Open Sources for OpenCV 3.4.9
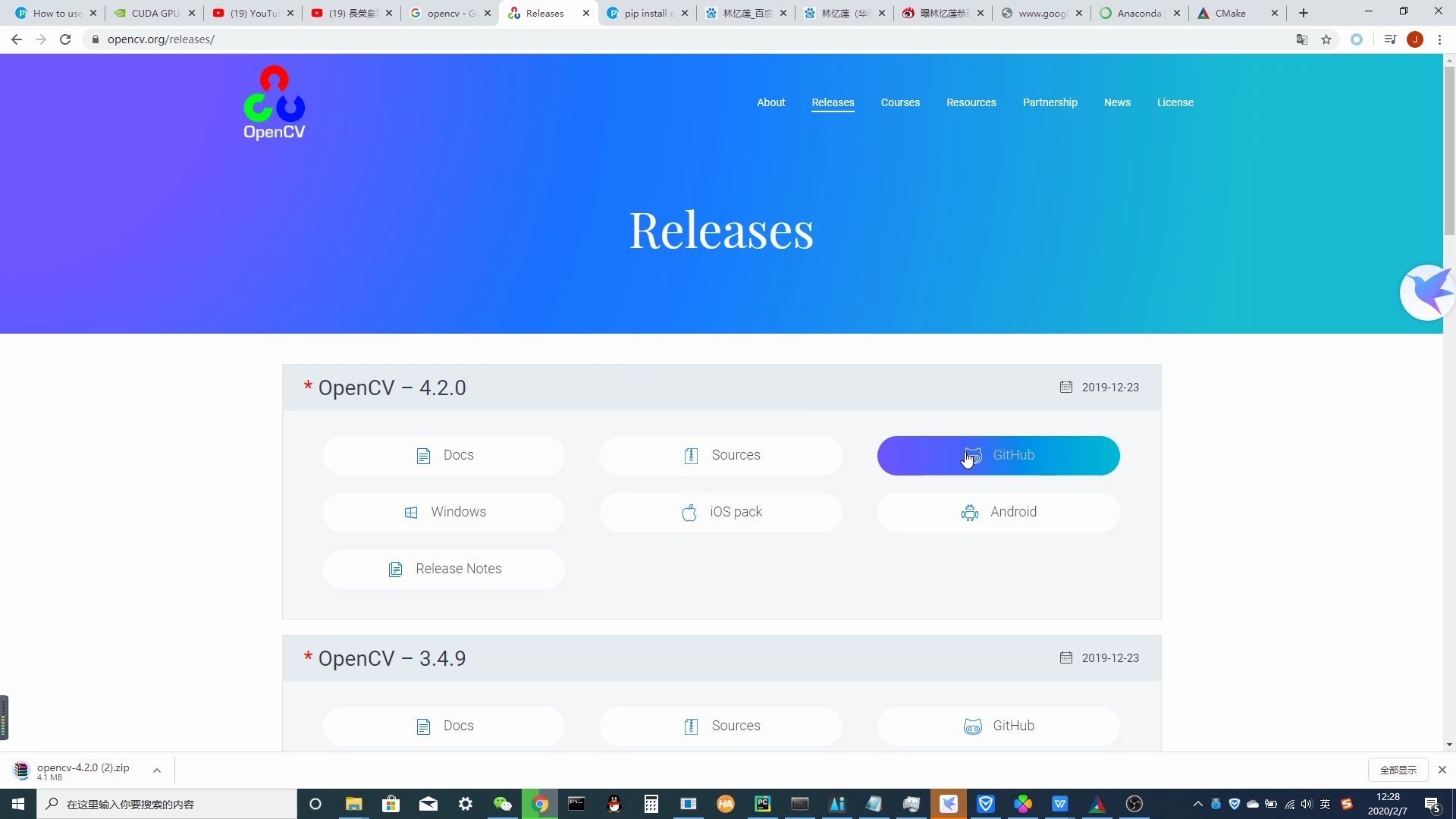The height and width of the screenshot is (819, 1456). point(720,726)
